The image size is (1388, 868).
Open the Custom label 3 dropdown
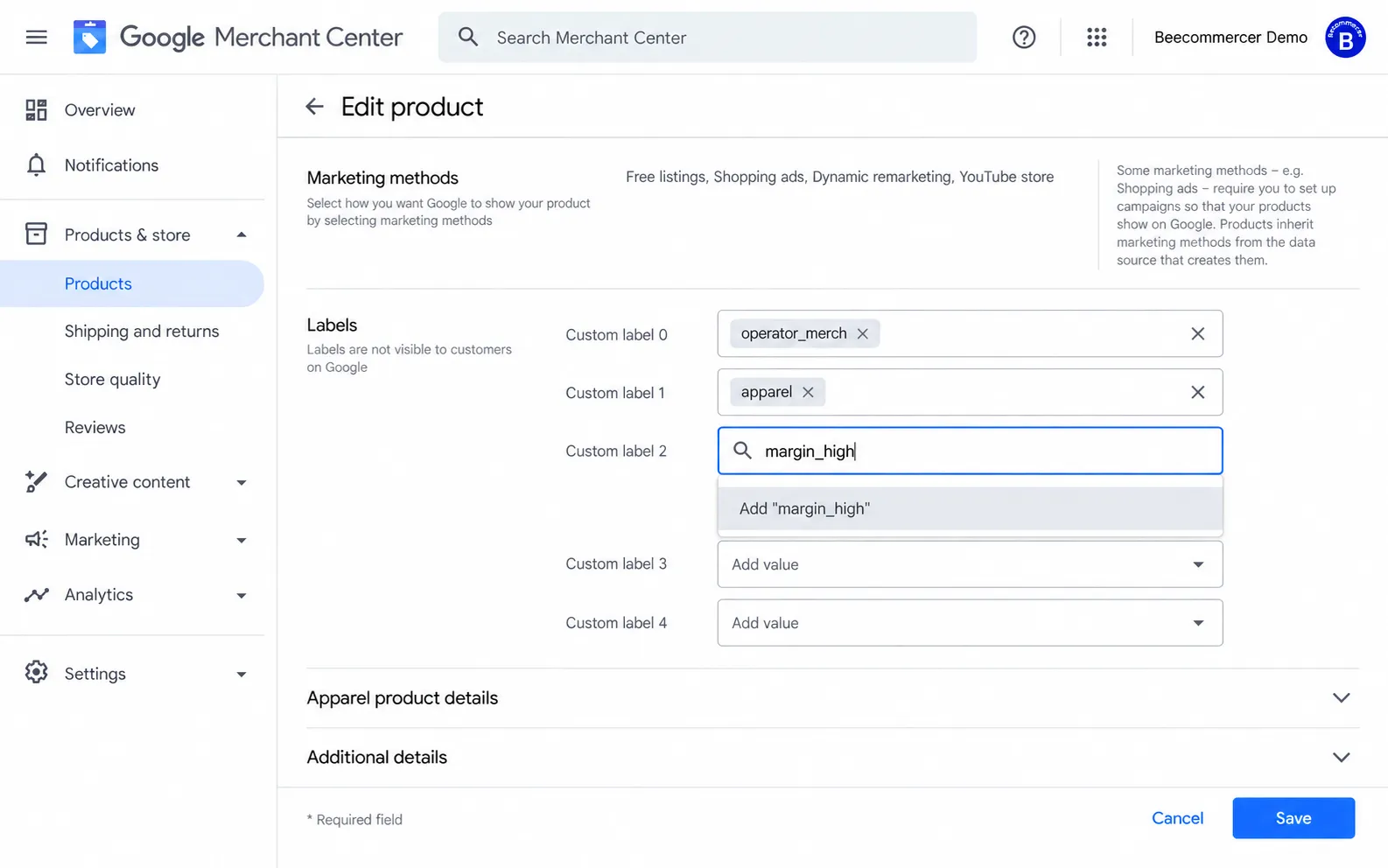pyautogui.click(x=970, y=564)
